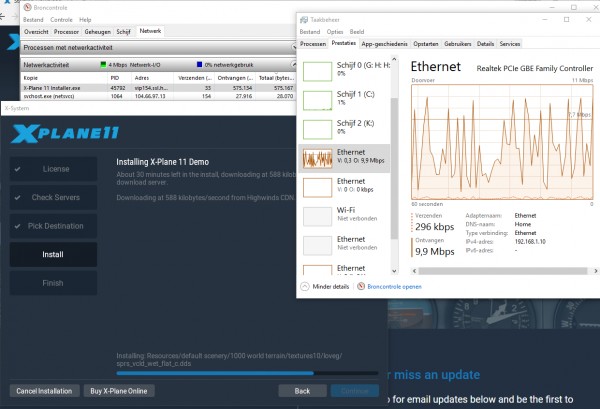
Task: Click the up arrow of device list scrollbar
Action: coord(395,59)
